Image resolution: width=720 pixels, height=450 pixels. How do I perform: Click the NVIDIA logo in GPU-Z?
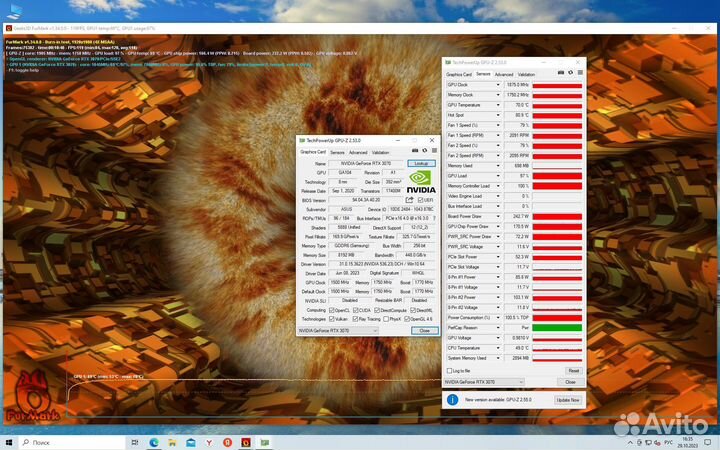pos(421,182)
